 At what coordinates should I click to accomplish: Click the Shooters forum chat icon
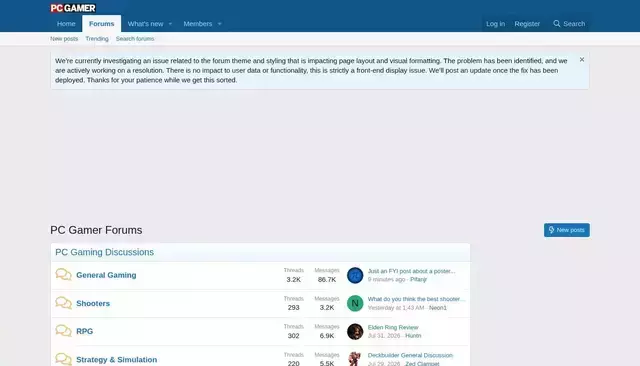[x=63, y=303]
